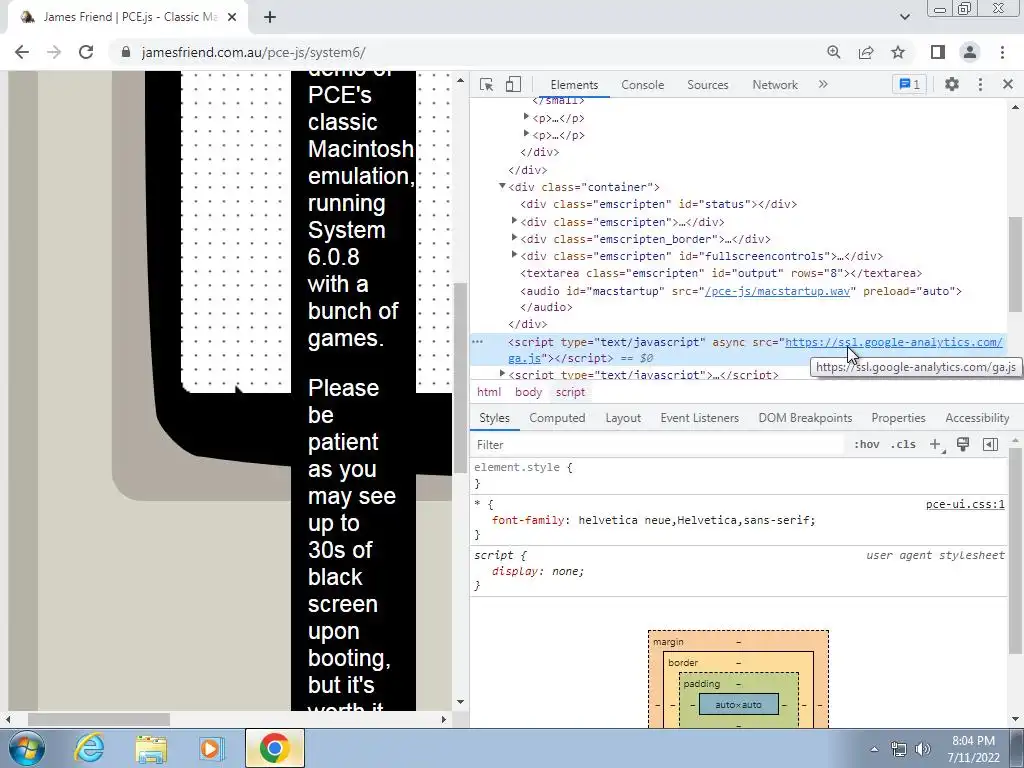1024x768 pixels.
Task: Expand the fullscreencontrols div node
Action: point(515,255)
